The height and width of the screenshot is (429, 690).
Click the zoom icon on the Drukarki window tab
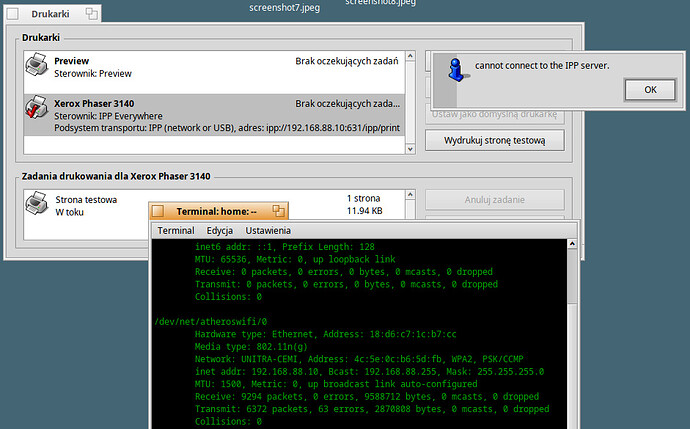click(x=92, y=14)
